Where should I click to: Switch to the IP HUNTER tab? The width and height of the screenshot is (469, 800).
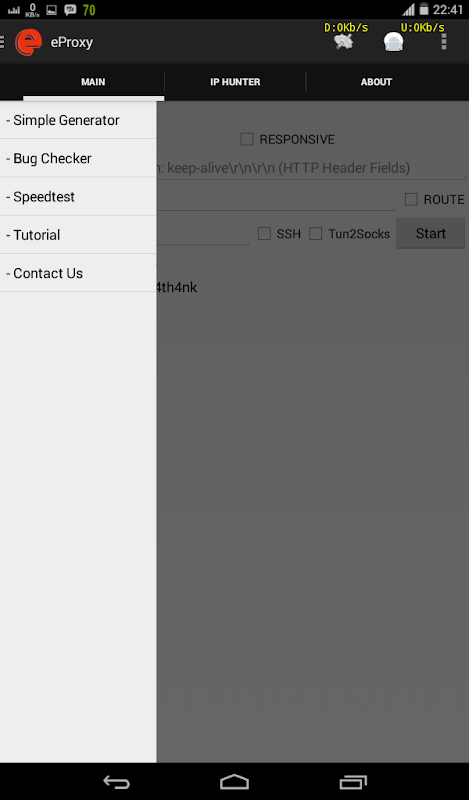(x=235, y=82)
